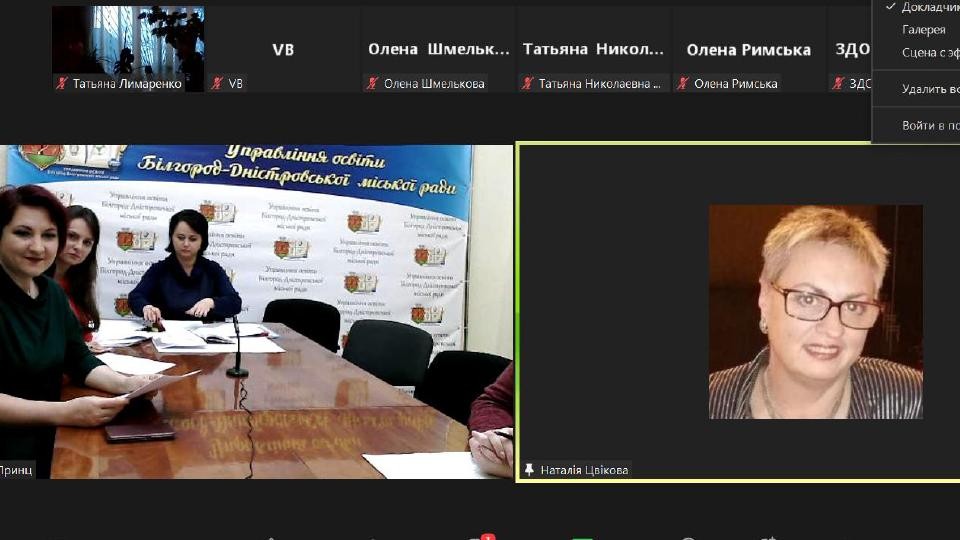Click the conference room video feed
The image size is (960, 540).
256,310
